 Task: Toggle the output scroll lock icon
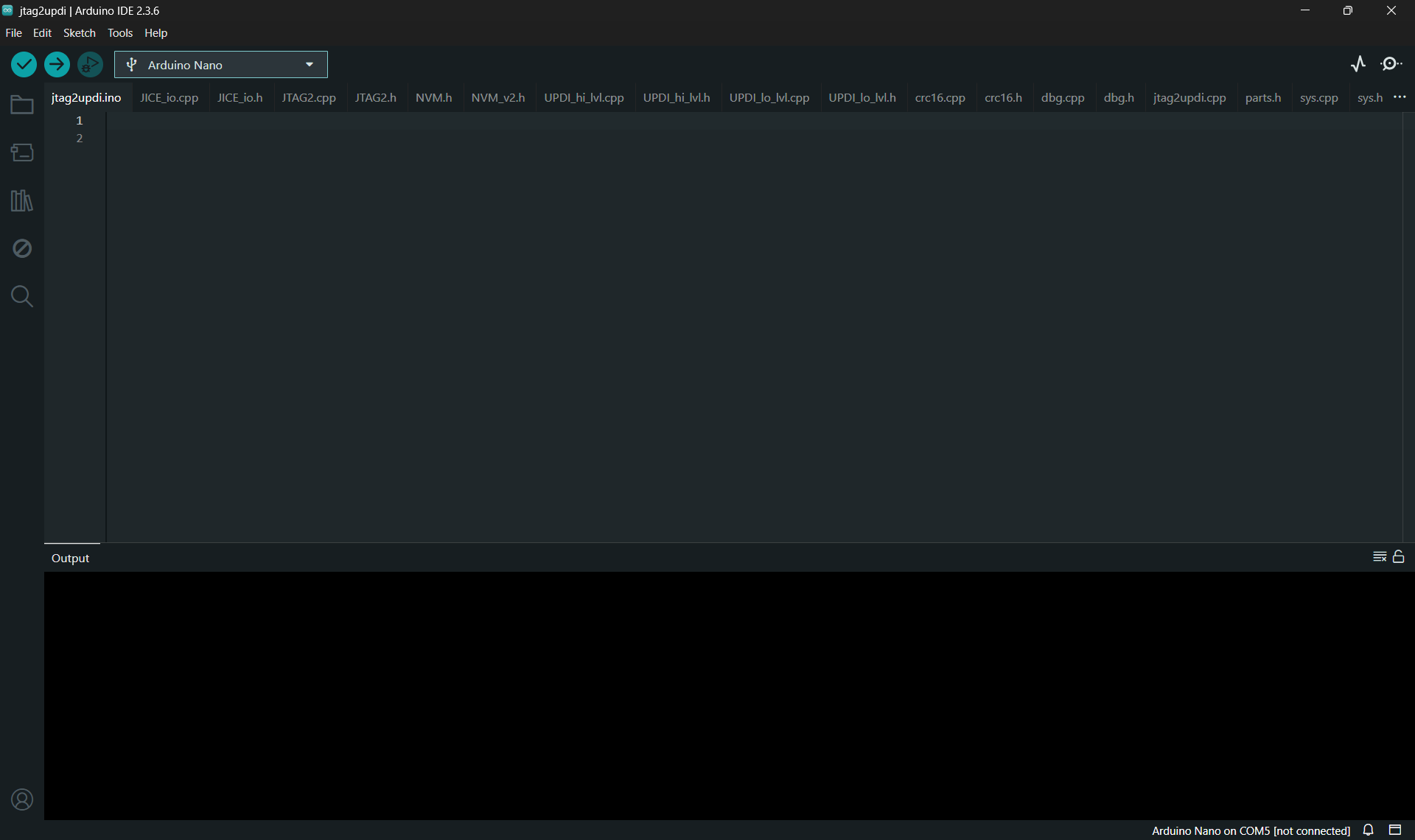tap(1399, 557)
